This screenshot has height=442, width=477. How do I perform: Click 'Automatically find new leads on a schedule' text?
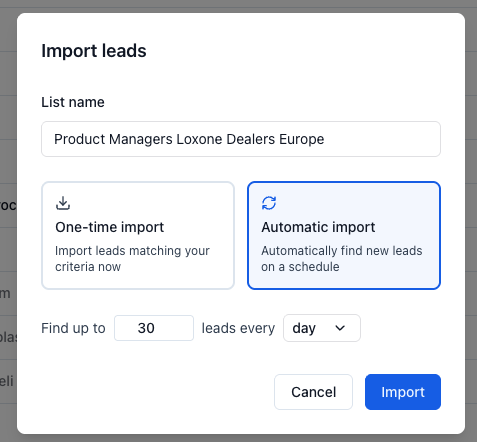(342, 259)
